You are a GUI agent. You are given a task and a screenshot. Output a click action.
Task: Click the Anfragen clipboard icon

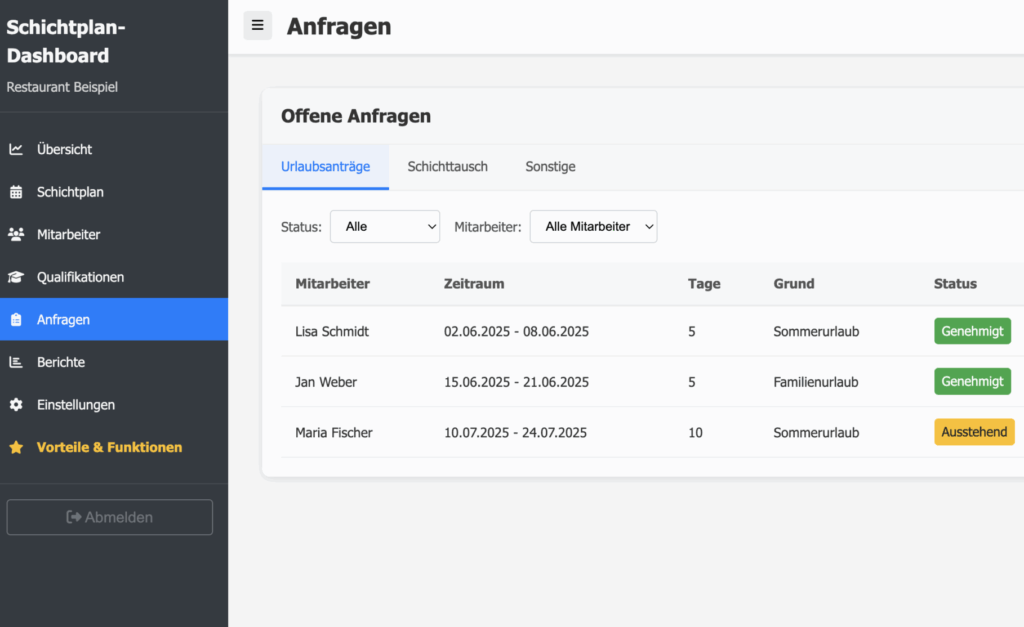[16, 319]
